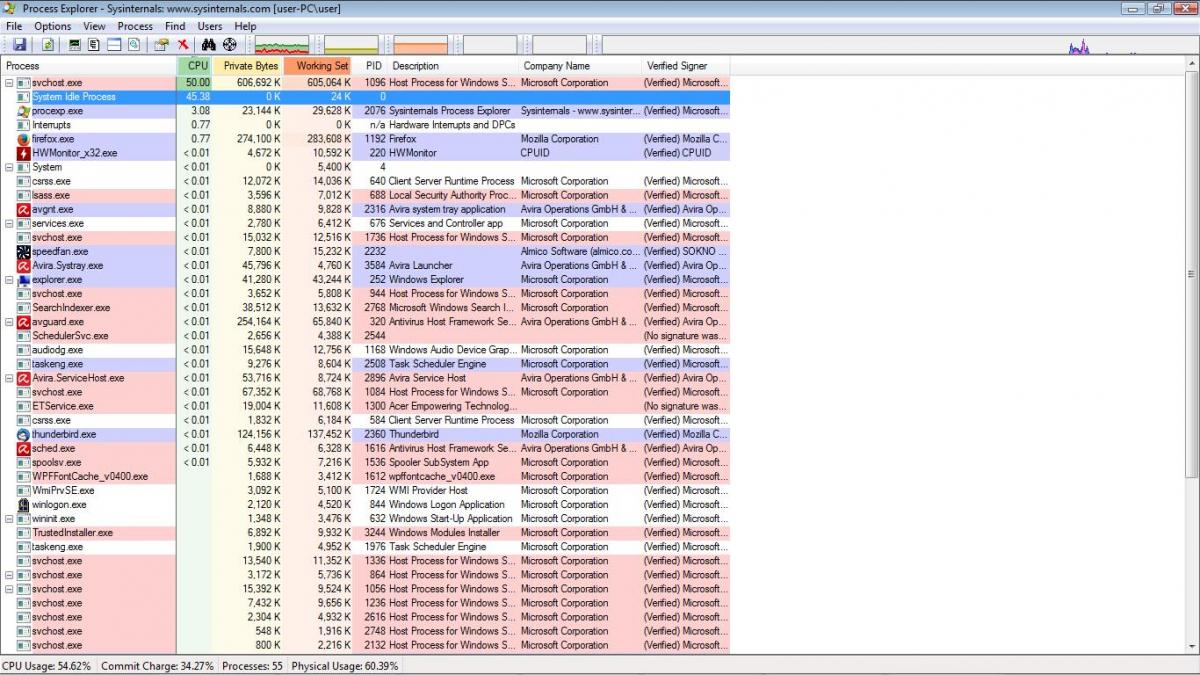Click 'Physical Usage: 60.39%' in status bar
The image size is (1200, 675).
[345, 666]
